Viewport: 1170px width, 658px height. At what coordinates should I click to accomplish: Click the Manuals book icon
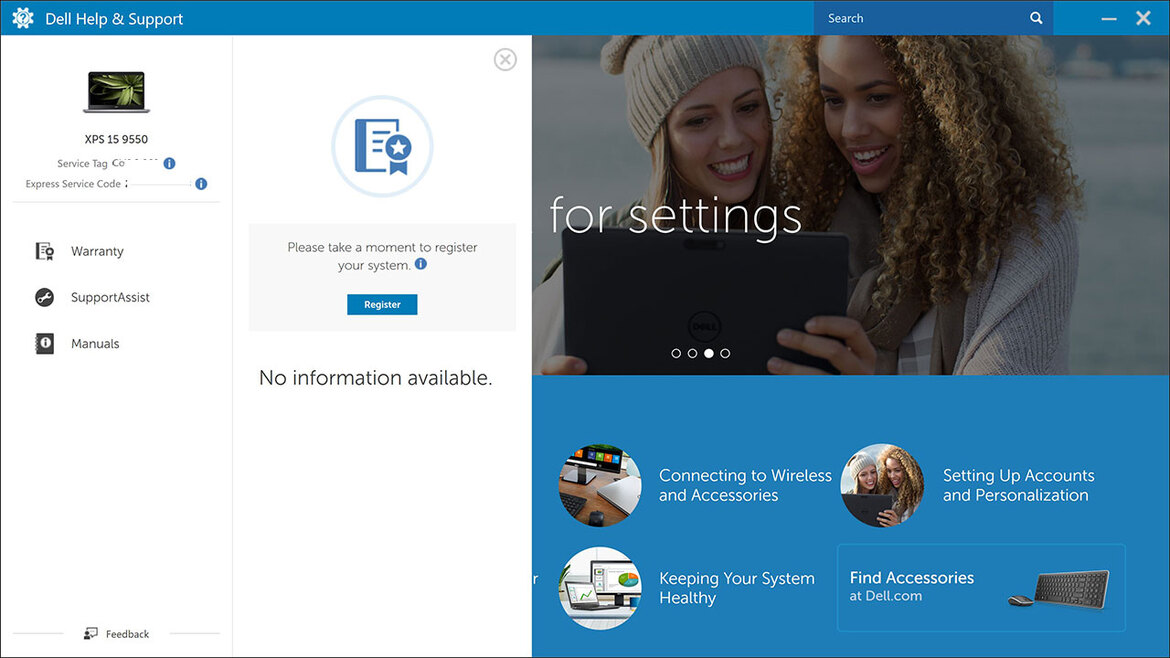tap(45, 343)
